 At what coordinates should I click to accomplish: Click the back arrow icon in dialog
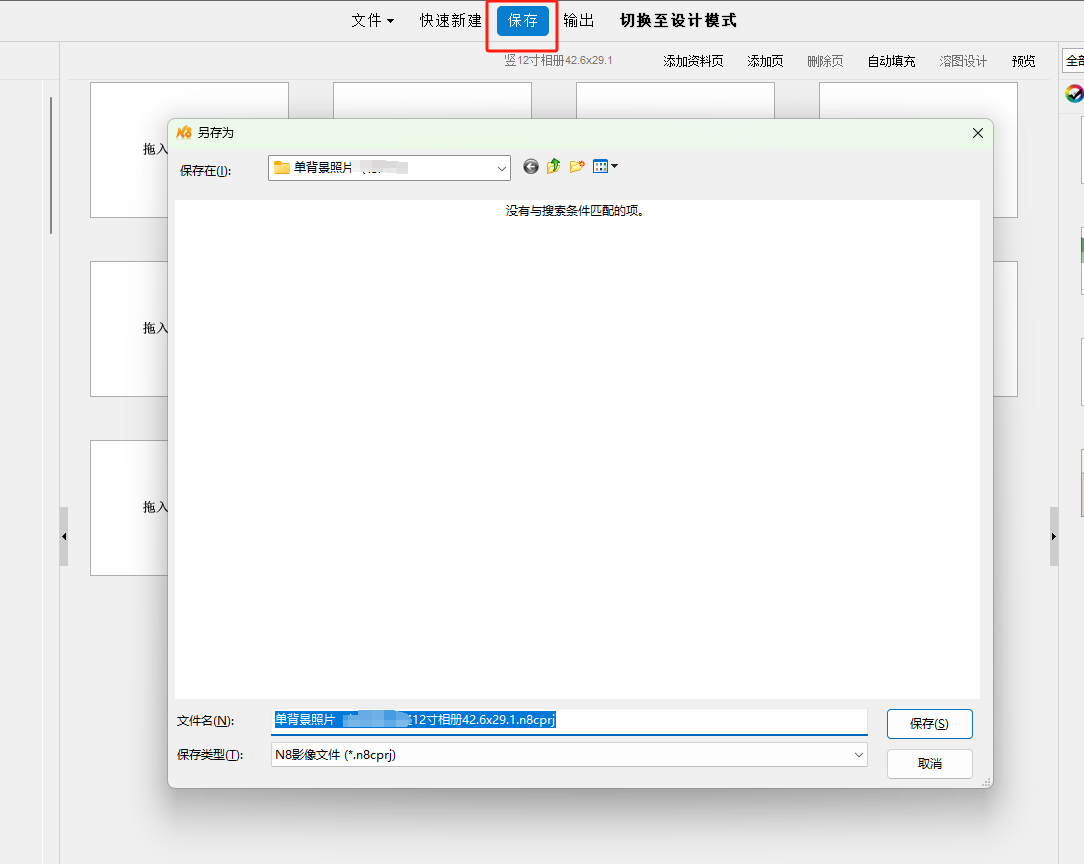(530, 167)
